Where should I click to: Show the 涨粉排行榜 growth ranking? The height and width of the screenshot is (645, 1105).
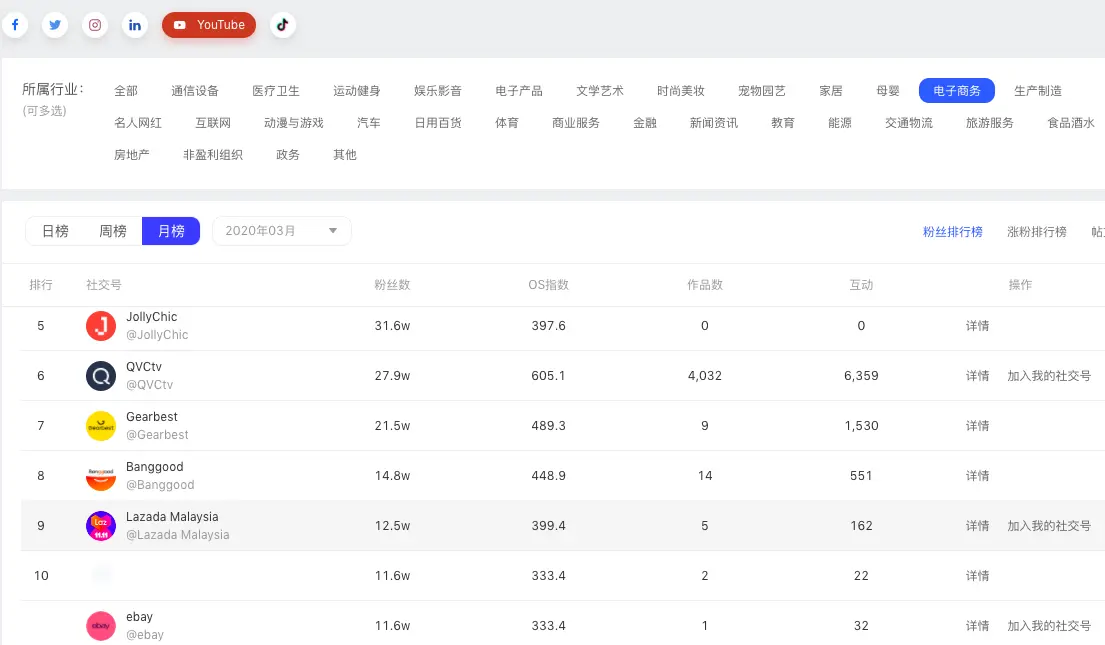[x=1037, y=232]
